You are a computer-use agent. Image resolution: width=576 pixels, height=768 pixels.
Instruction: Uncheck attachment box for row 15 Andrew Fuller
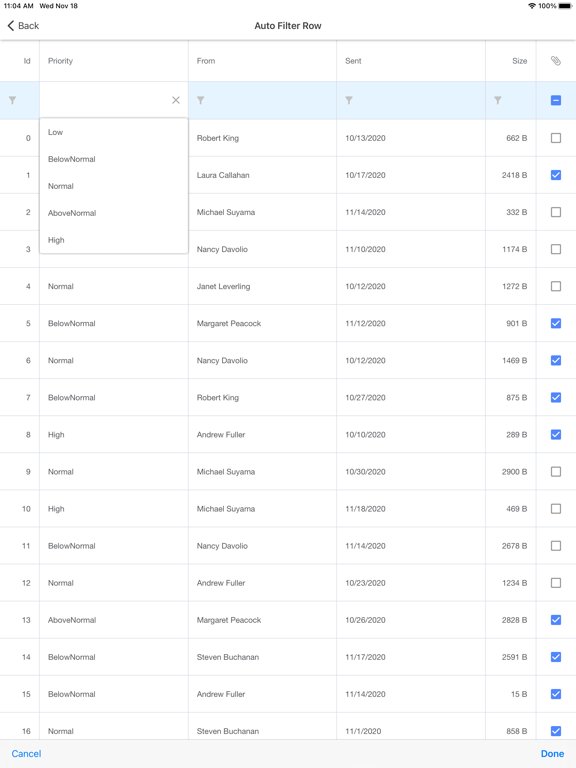point(556,694)
